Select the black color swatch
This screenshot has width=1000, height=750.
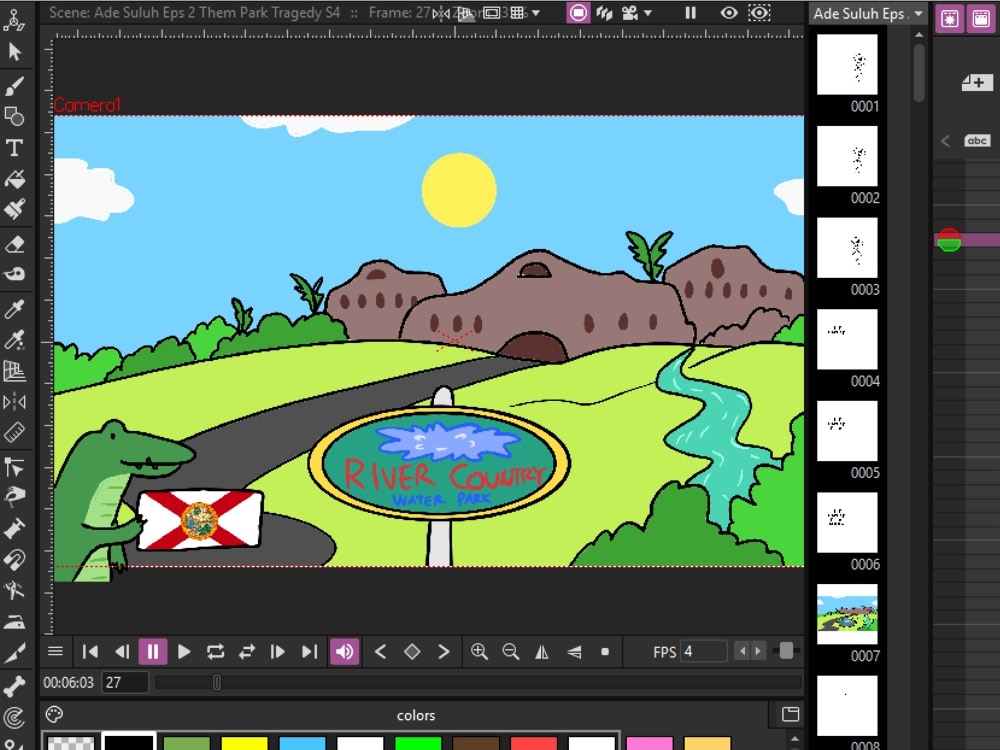point(128,742)
